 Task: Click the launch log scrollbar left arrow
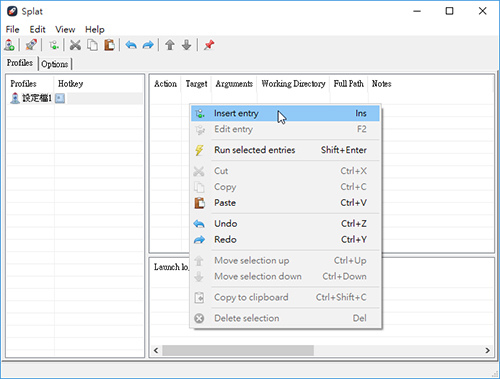tap(156, 350)
